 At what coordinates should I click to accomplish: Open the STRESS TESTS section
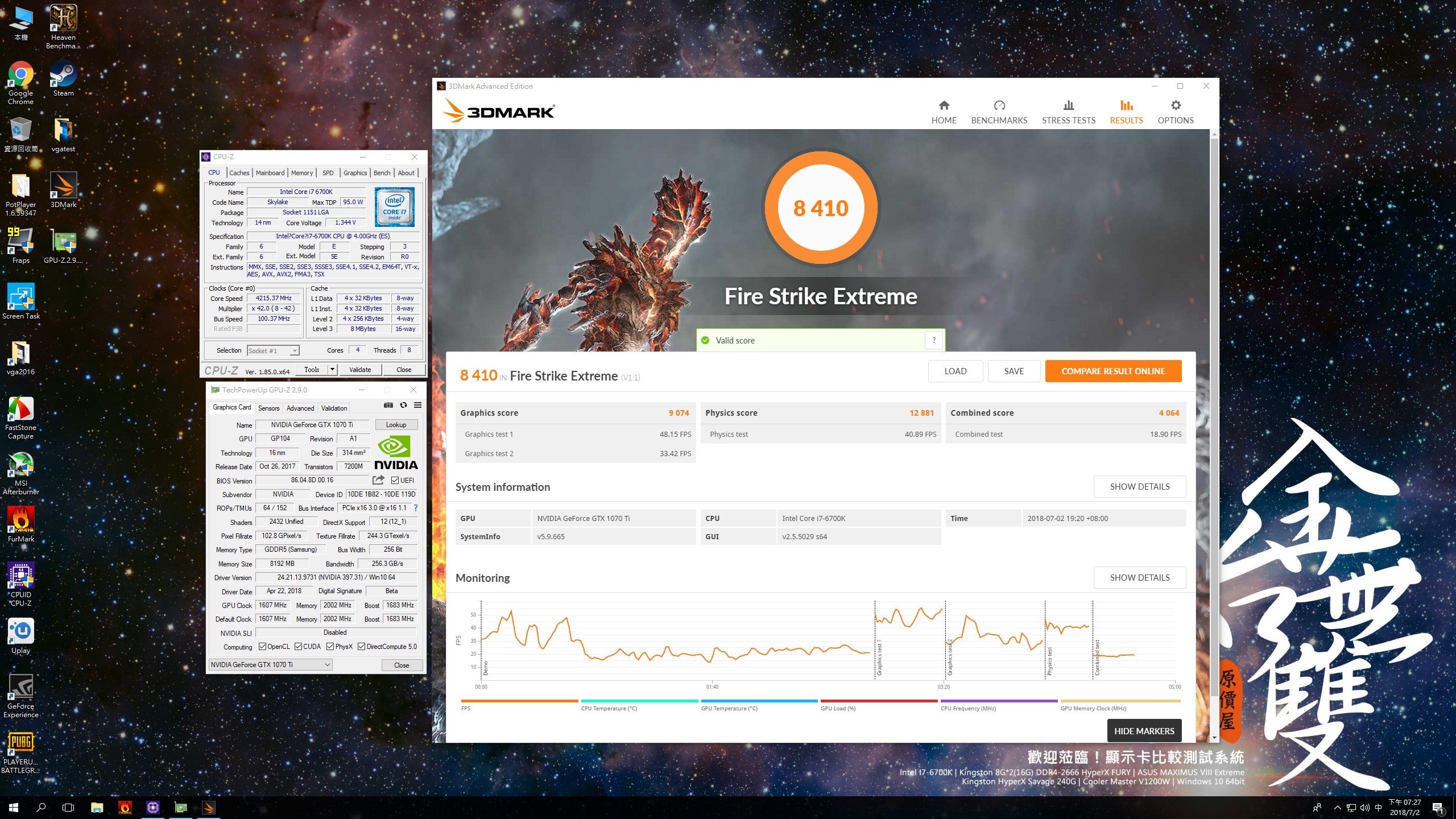coord(1068,112)
